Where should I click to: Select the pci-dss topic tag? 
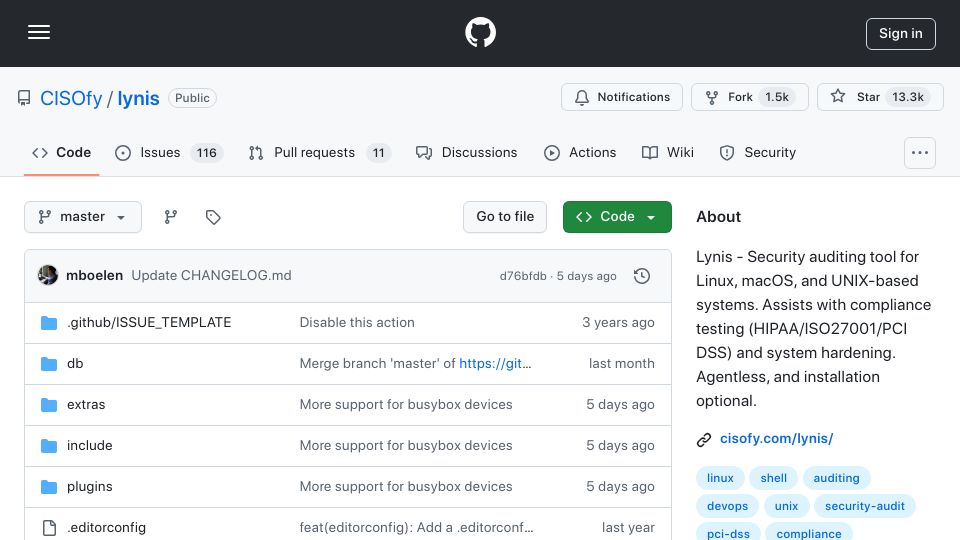(x=728, y=533)
